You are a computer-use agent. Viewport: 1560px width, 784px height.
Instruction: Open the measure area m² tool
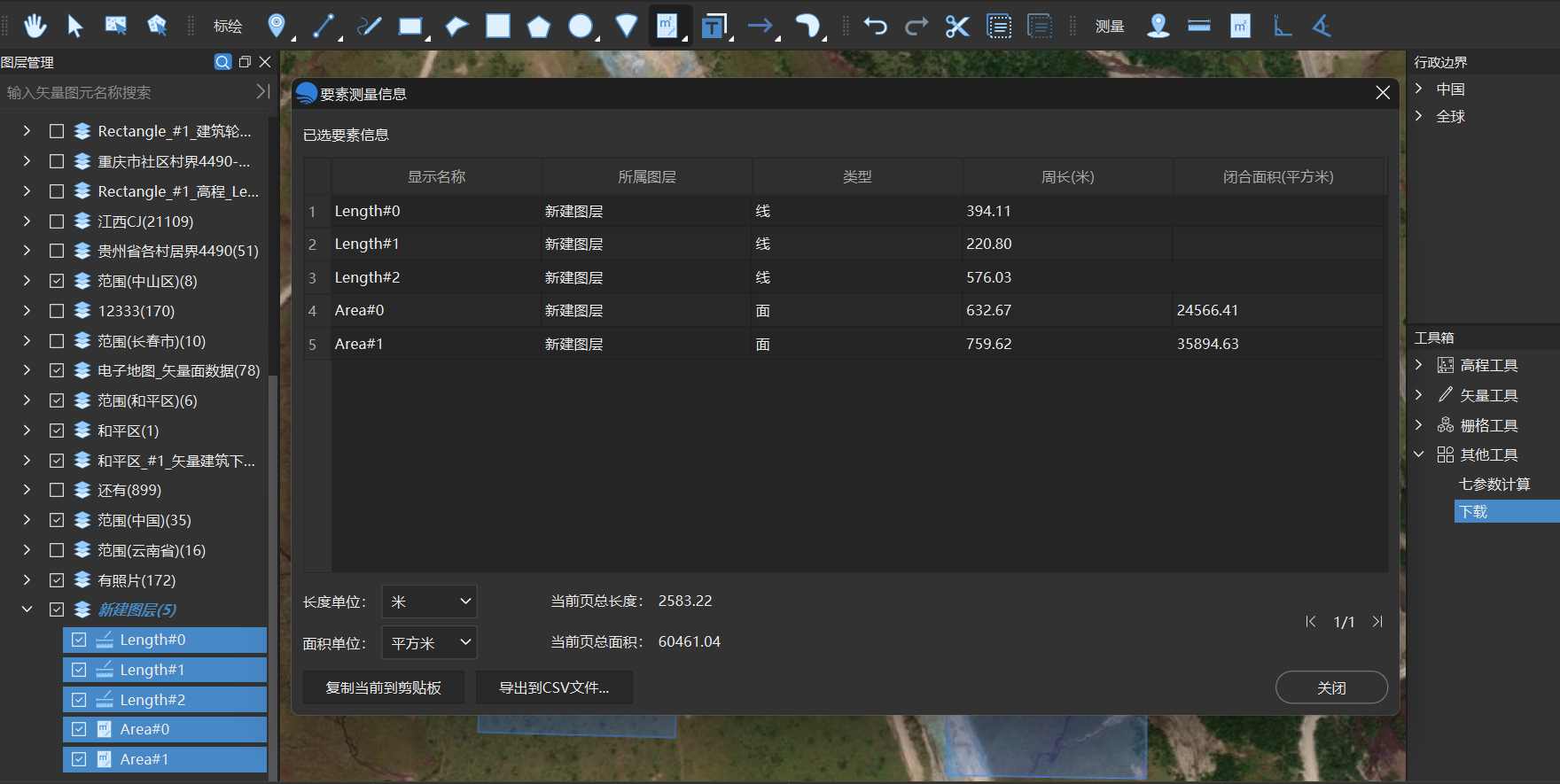[x=1240, y=26]
